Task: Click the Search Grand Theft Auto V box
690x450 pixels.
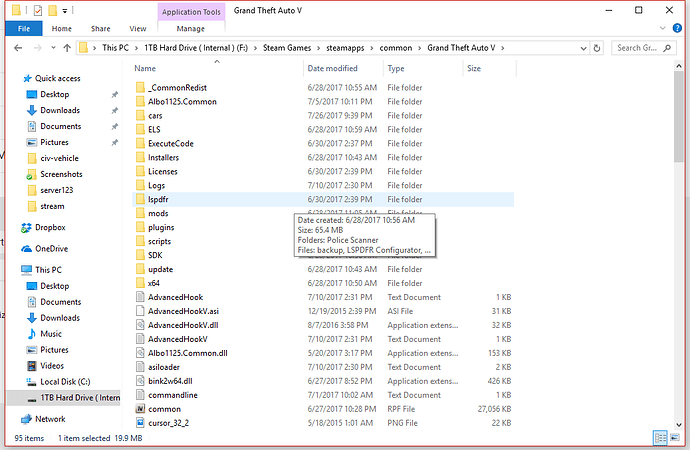Action: pyautogui.click(x=644, y=48)
